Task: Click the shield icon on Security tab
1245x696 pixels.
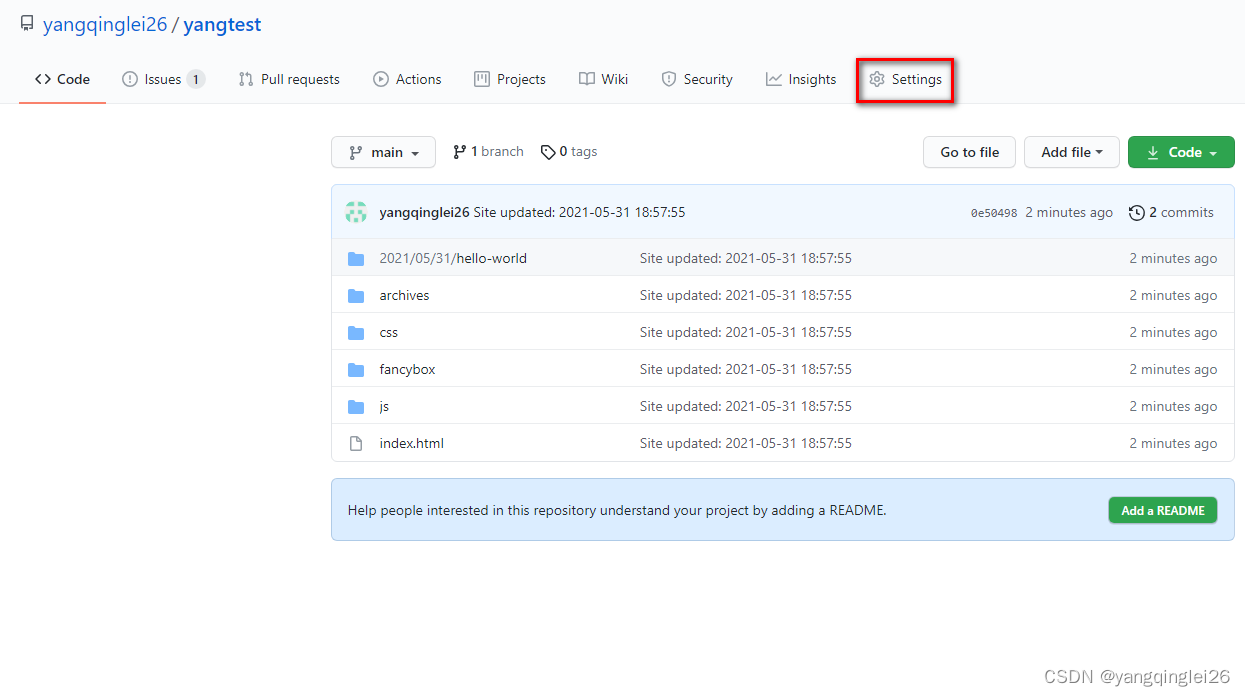Action: coord(669,79)
